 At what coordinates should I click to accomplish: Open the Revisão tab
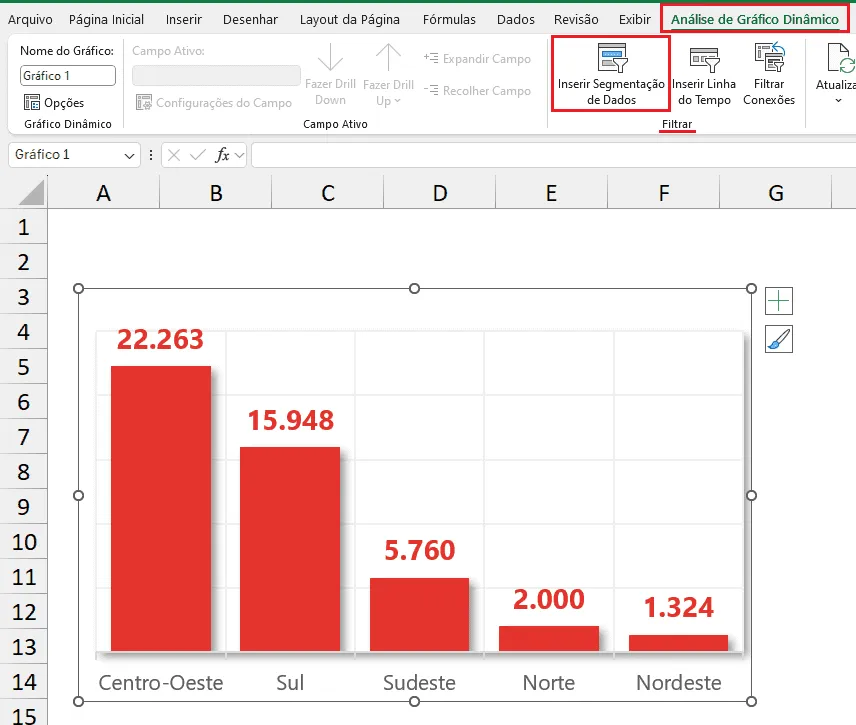coord(576,20)
